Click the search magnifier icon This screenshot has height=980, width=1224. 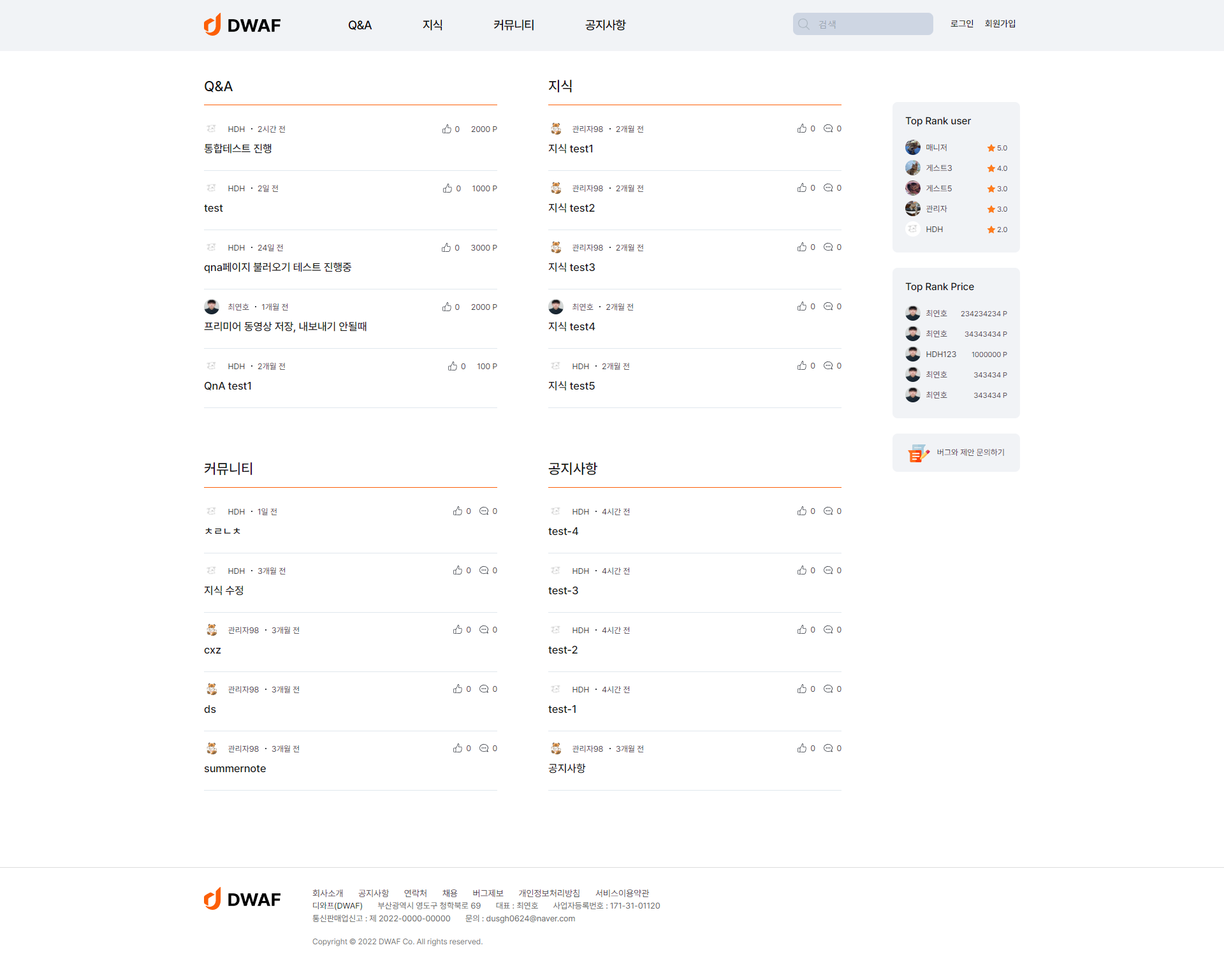(x=804, y=24)
